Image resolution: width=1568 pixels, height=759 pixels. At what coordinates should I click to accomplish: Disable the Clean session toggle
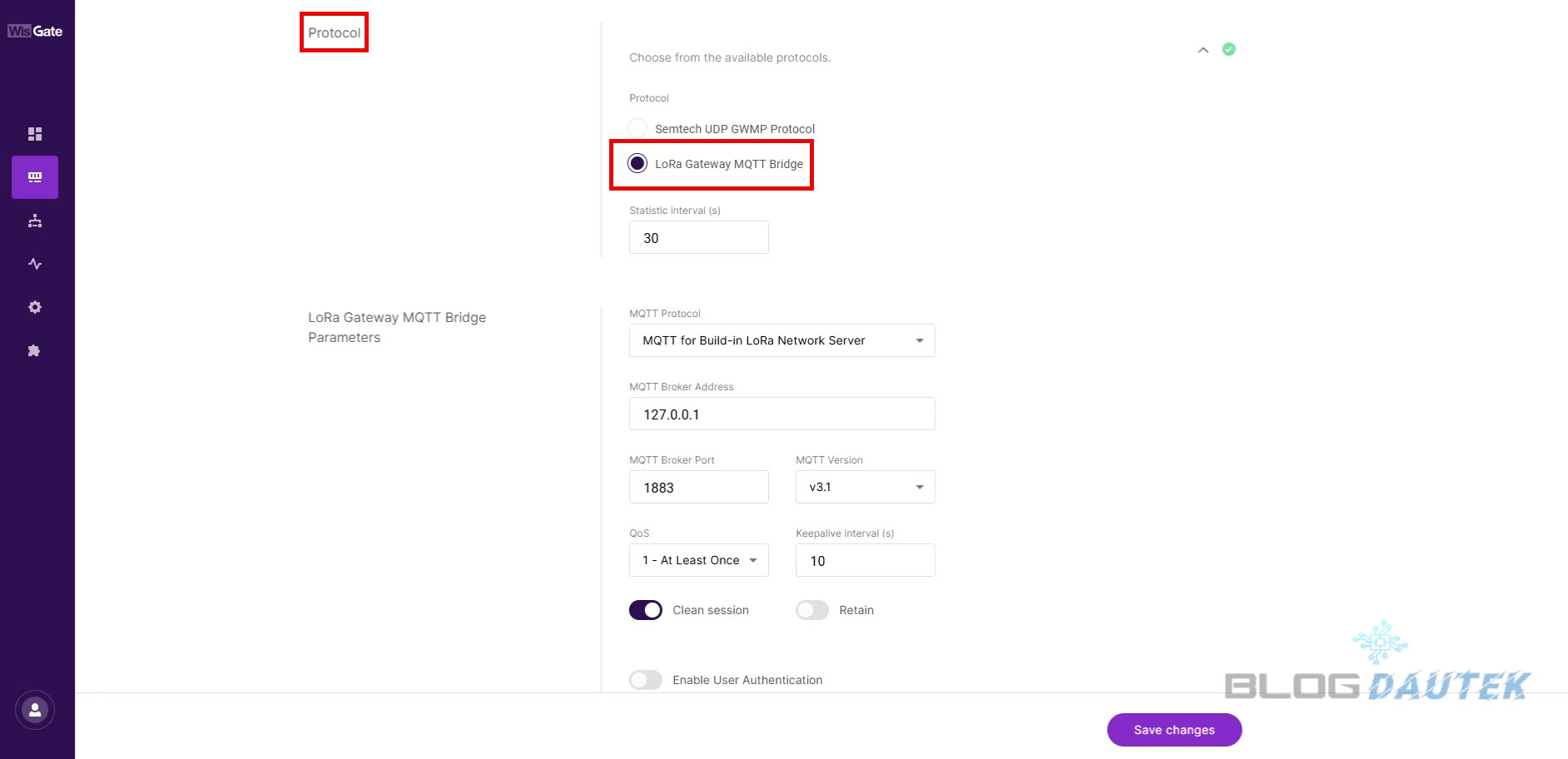[646, 610]
